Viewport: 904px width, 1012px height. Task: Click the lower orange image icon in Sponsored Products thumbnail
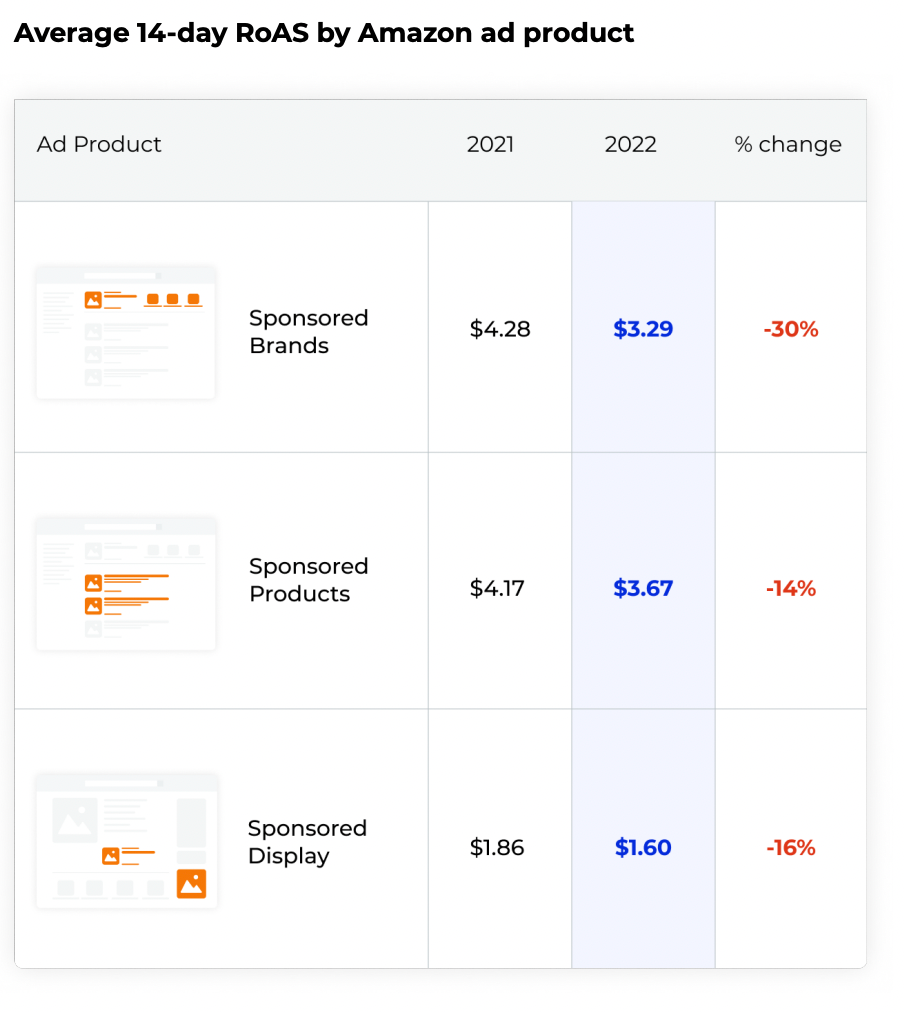[94, 605]
